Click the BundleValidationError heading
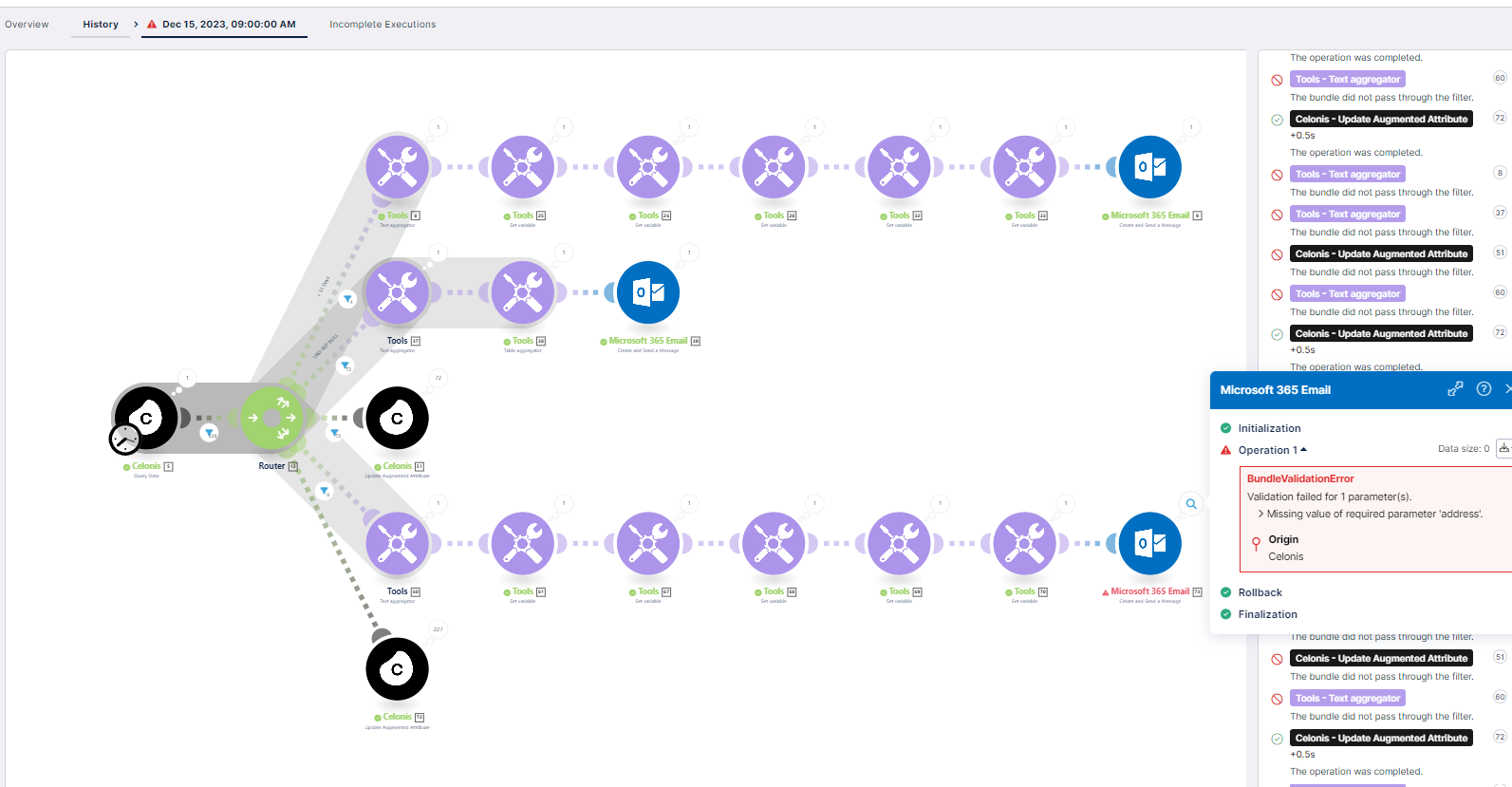The width and height of the screenshot is (1512, 787). [x=1300, y=478]
